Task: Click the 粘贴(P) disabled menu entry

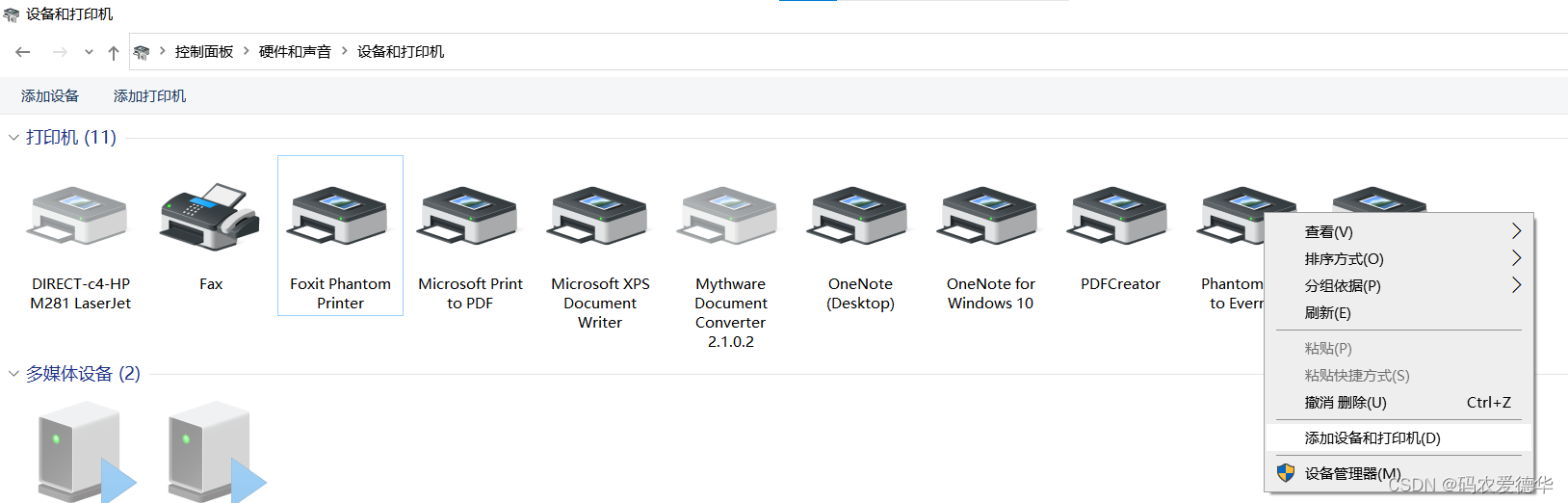Action: [1398, 349]
